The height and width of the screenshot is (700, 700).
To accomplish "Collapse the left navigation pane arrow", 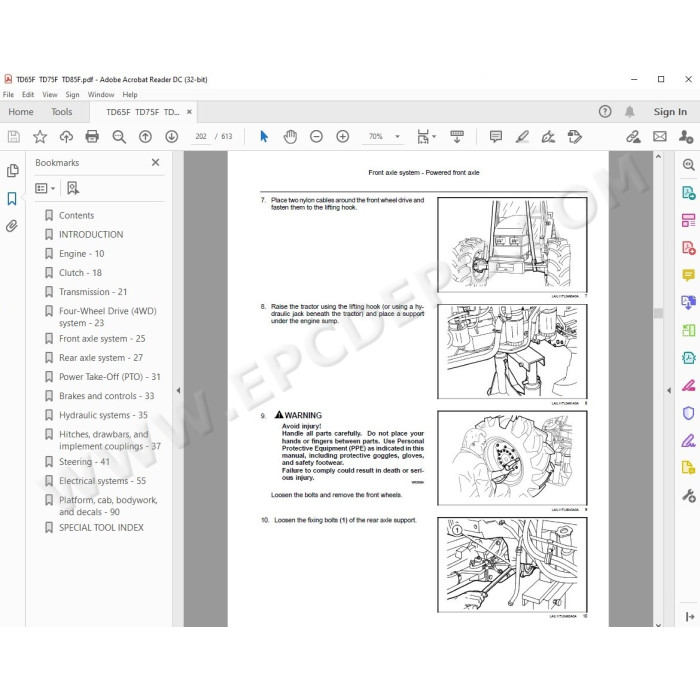I will coord(178,391).
